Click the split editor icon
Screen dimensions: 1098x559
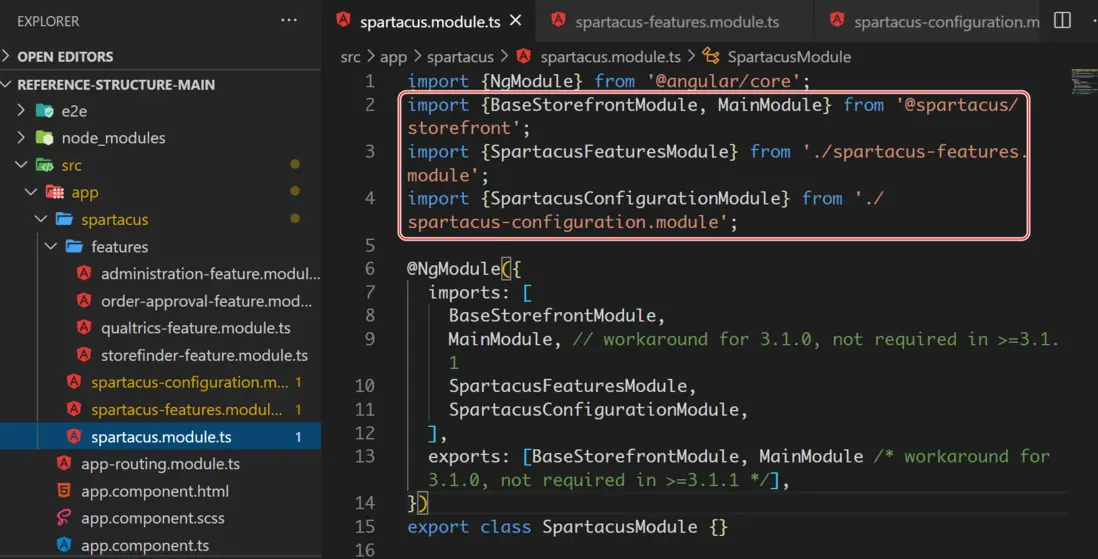point(1062,20)
